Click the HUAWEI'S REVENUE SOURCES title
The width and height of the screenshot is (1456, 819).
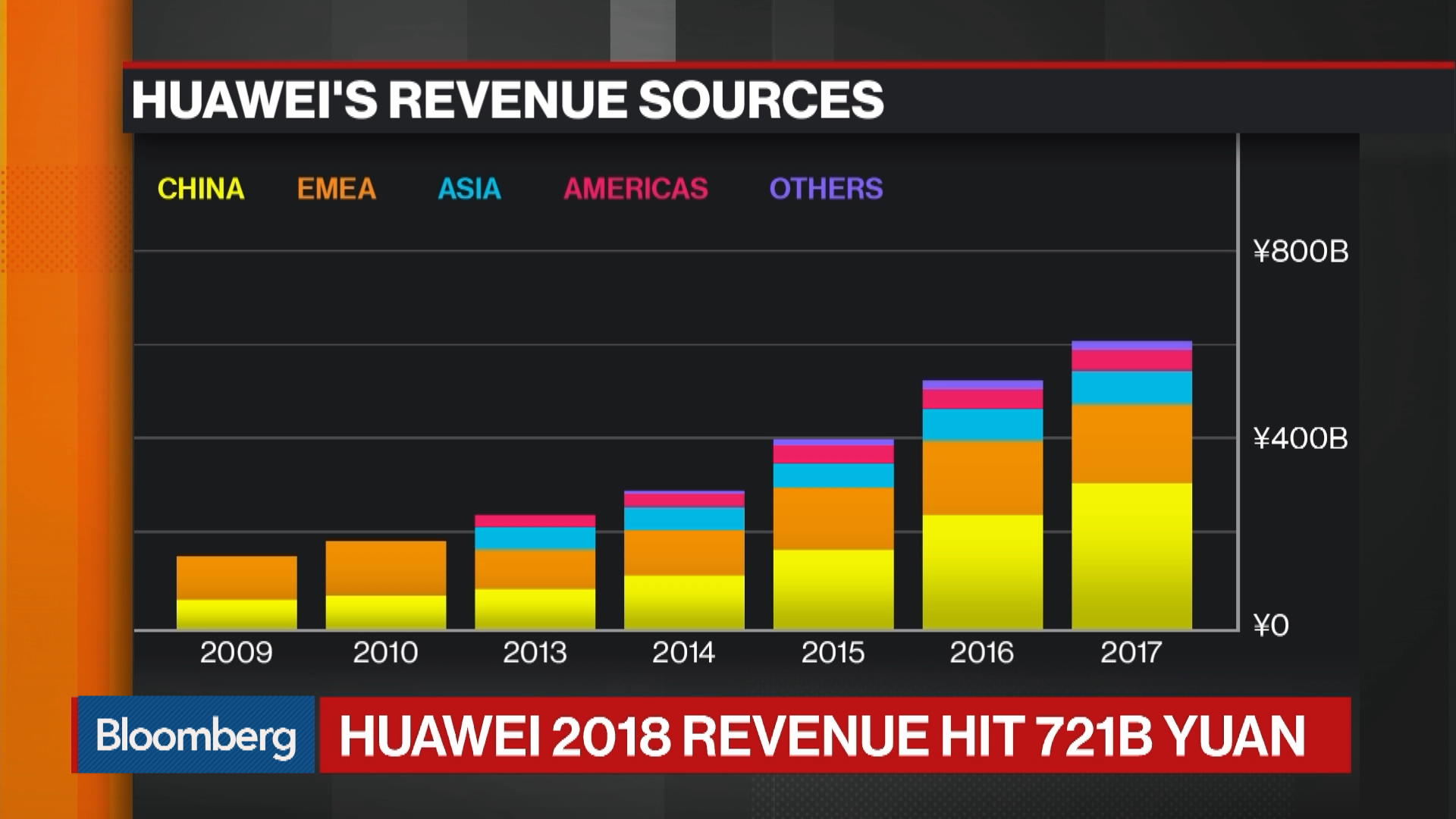pos(507,100)
